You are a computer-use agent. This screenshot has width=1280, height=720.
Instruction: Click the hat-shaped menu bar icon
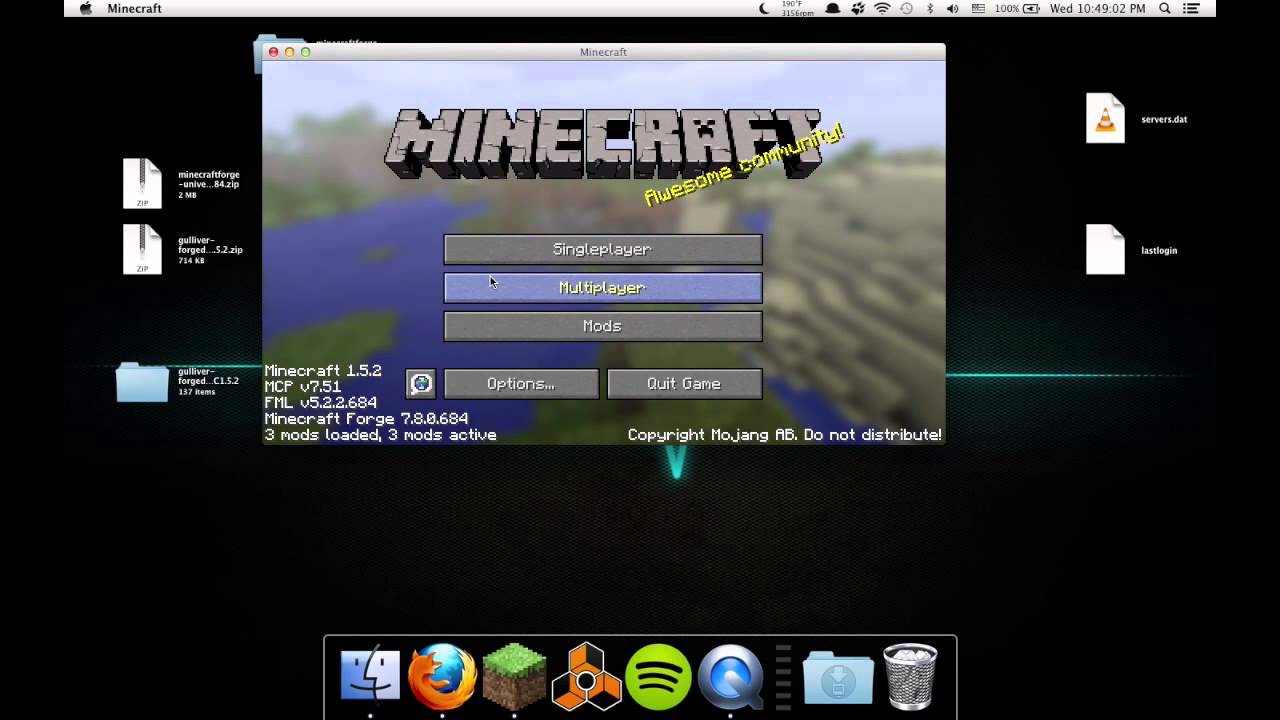coord(833,8)
